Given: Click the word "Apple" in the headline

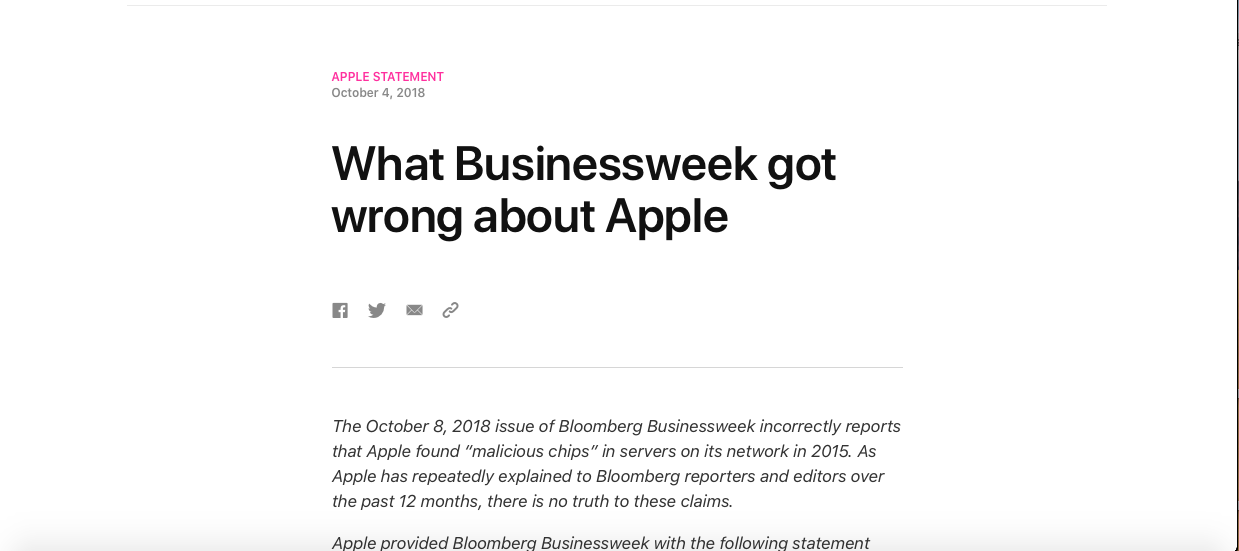Looking at the screenshot, I should pyautogui.click(x=666, y=216).
